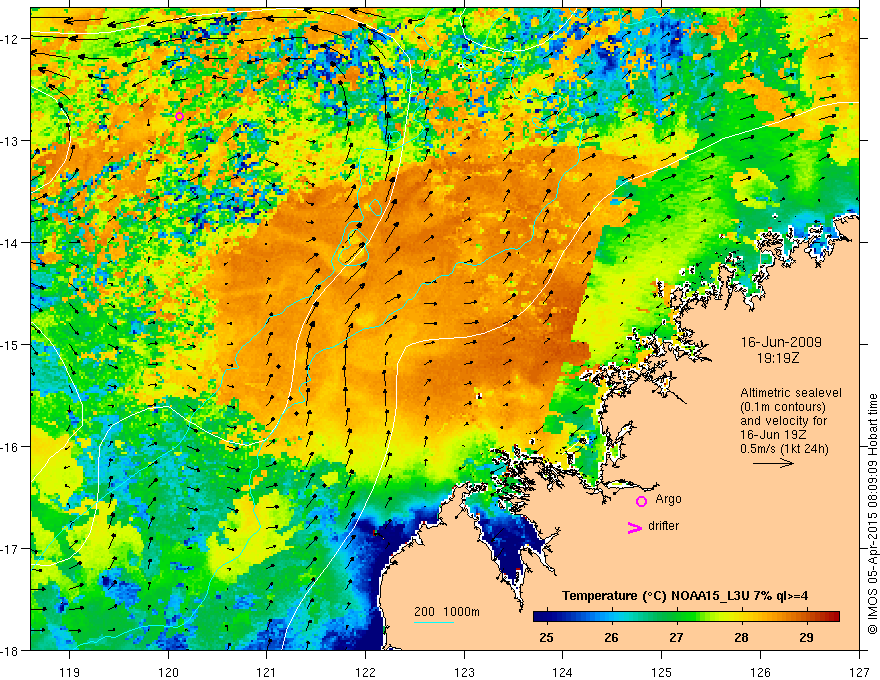Click the "Argo" legend label

pyautogui.click(x=668, y=499)
